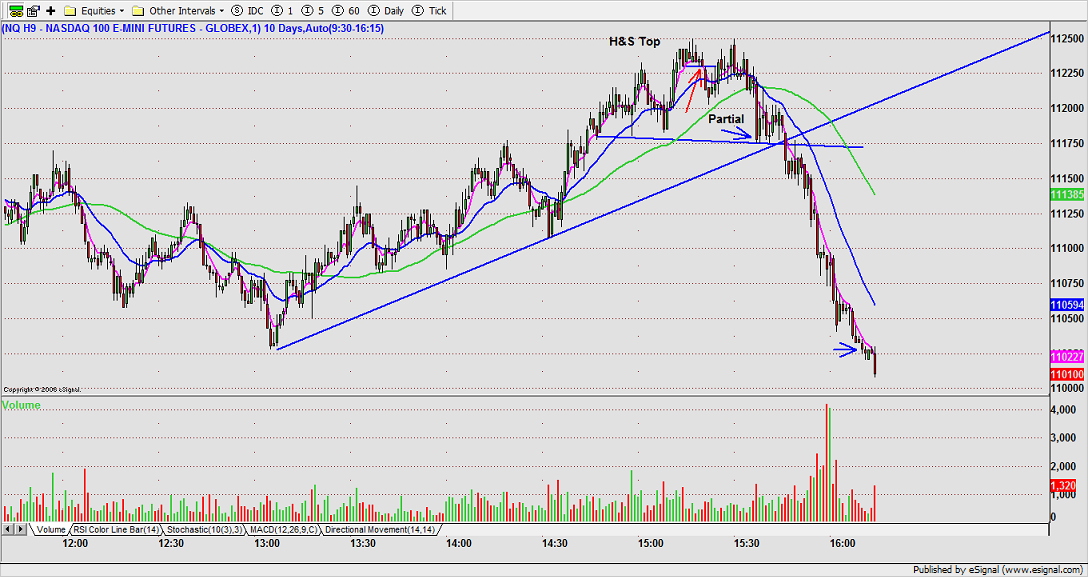Select the H&S Top chart annotation
This screenshot has width=1088, height=577.
(x=635, y=42)
